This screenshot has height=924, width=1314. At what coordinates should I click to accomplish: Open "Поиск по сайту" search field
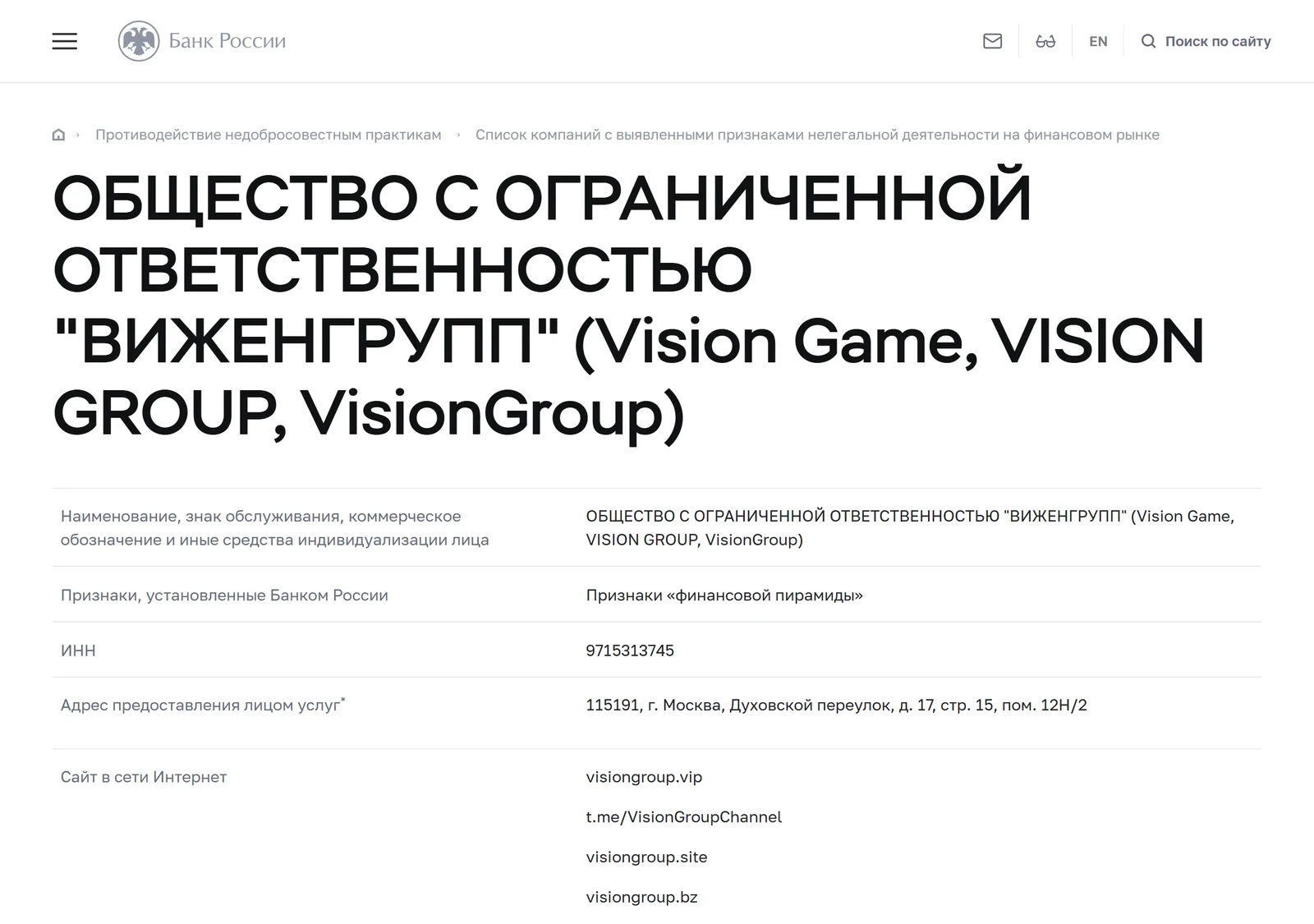pos(1218,41)
